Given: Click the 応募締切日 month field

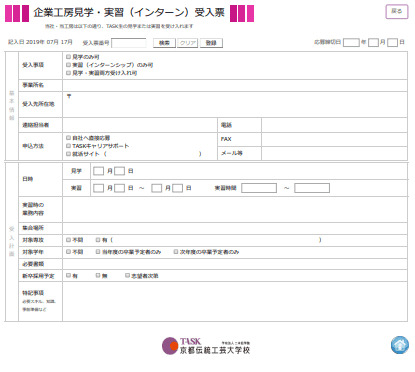Looking at the screenshot, I should tap(373, 42).
